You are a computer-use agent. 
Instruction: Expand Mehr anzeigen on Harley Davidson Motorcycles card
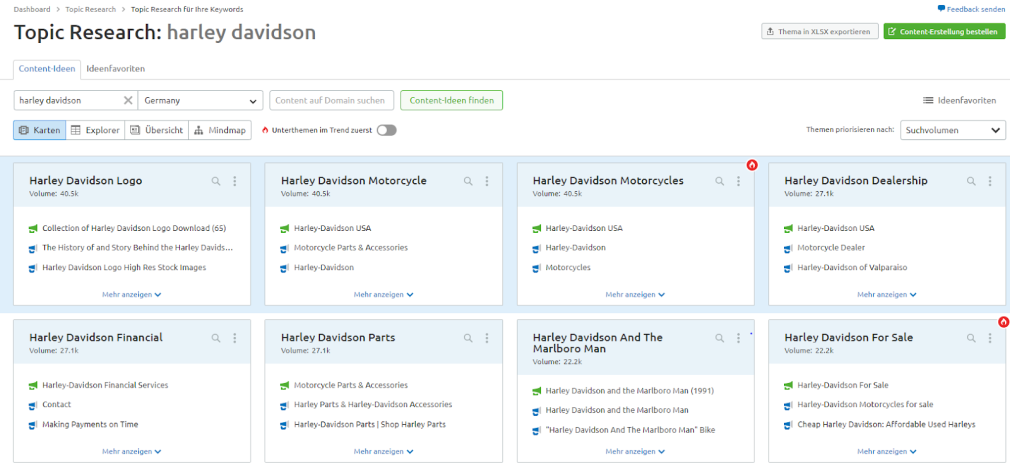(x=635, y=294)
